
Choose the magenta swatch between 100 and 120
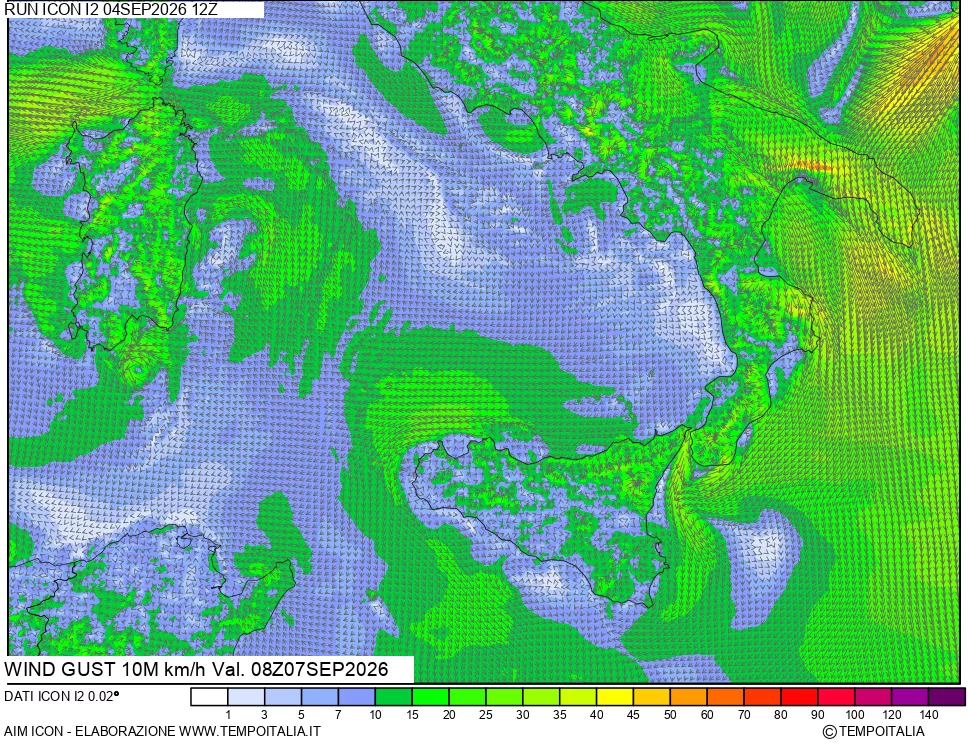point(873,697)
